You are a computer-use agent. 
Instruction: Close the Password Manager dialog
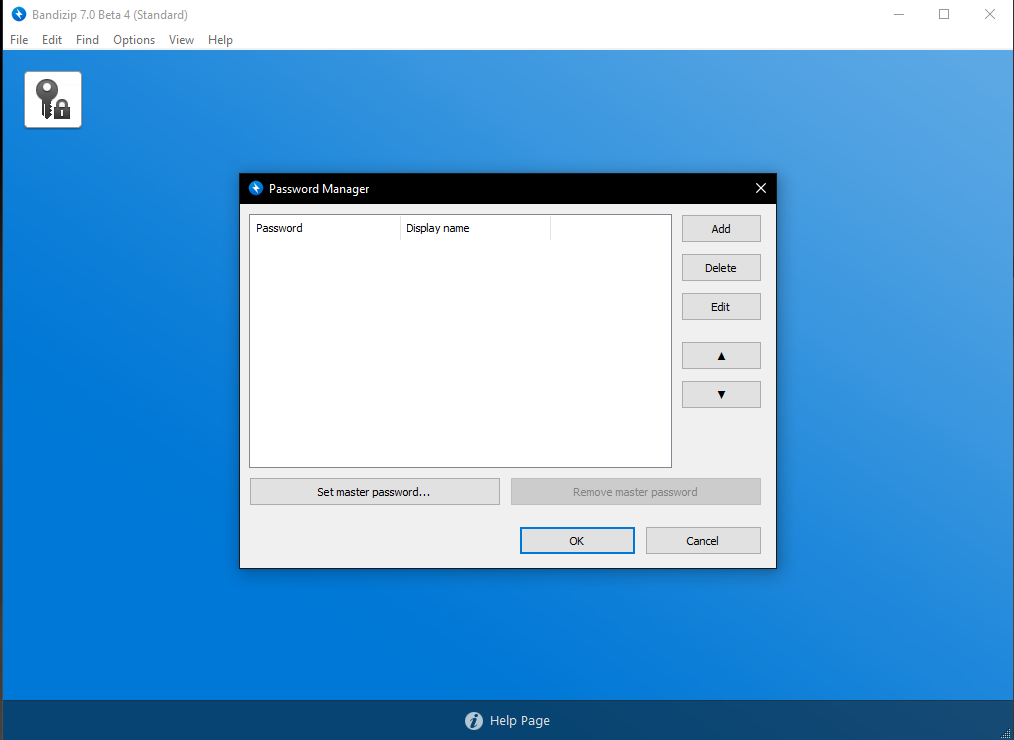[760, 188]
